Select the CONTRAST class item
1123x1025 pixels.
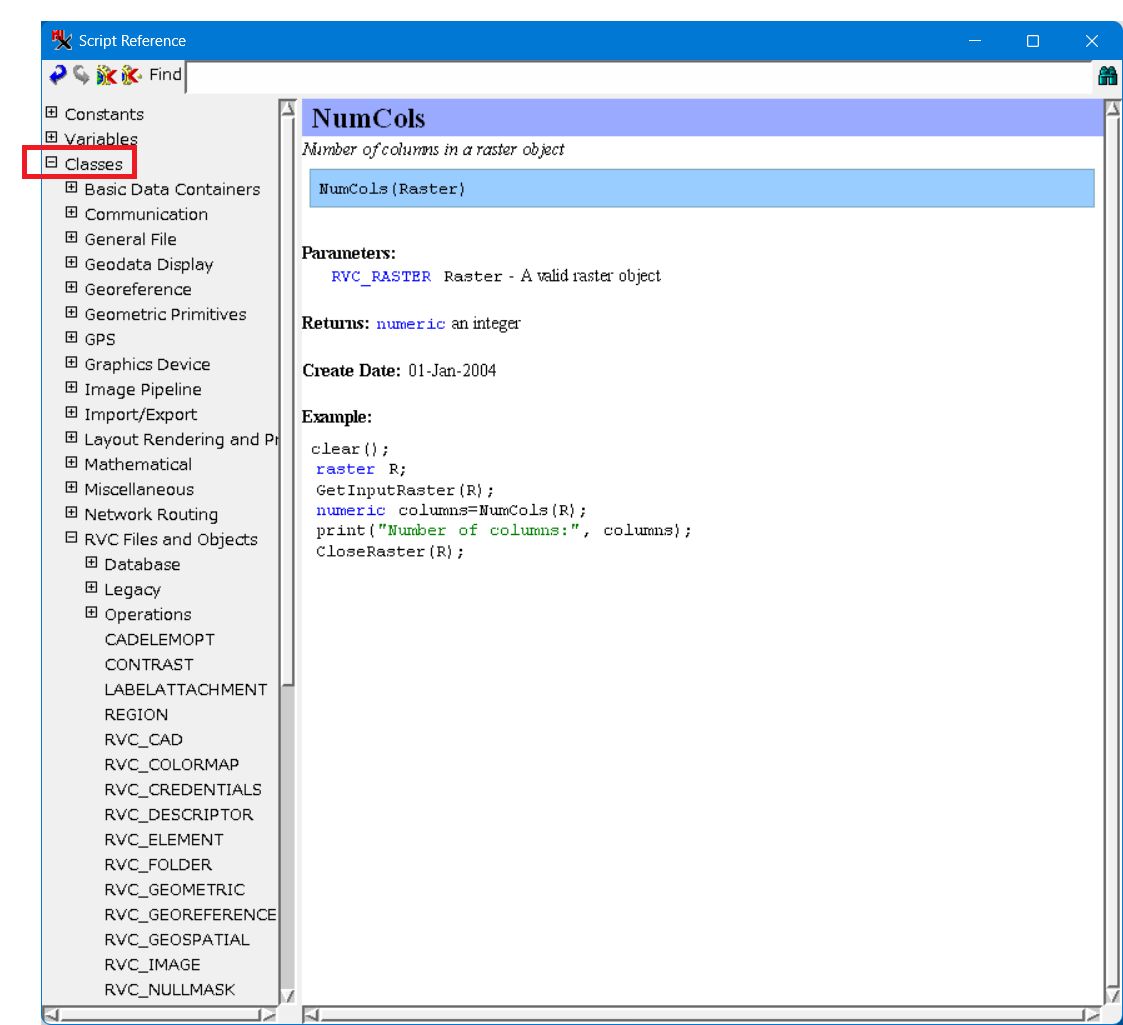tap(149, 664)
